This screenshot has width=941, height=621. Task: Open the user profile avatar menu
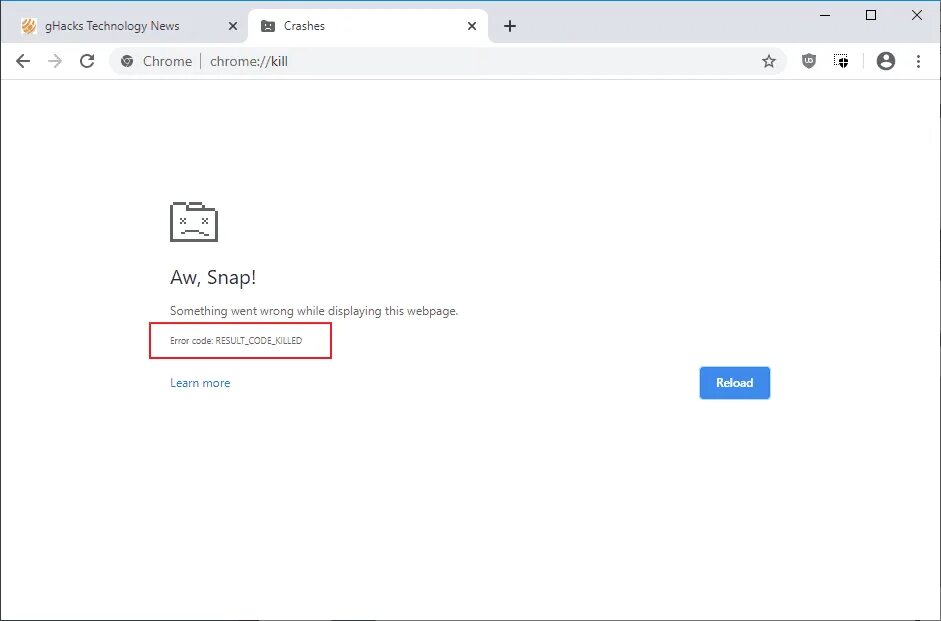[886, 61]
